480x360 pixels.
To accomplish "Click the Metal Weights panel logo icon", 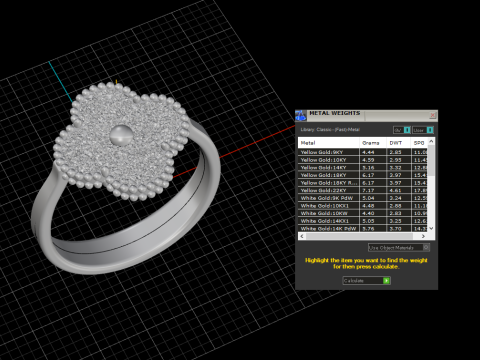I will (x=300, y=116).
